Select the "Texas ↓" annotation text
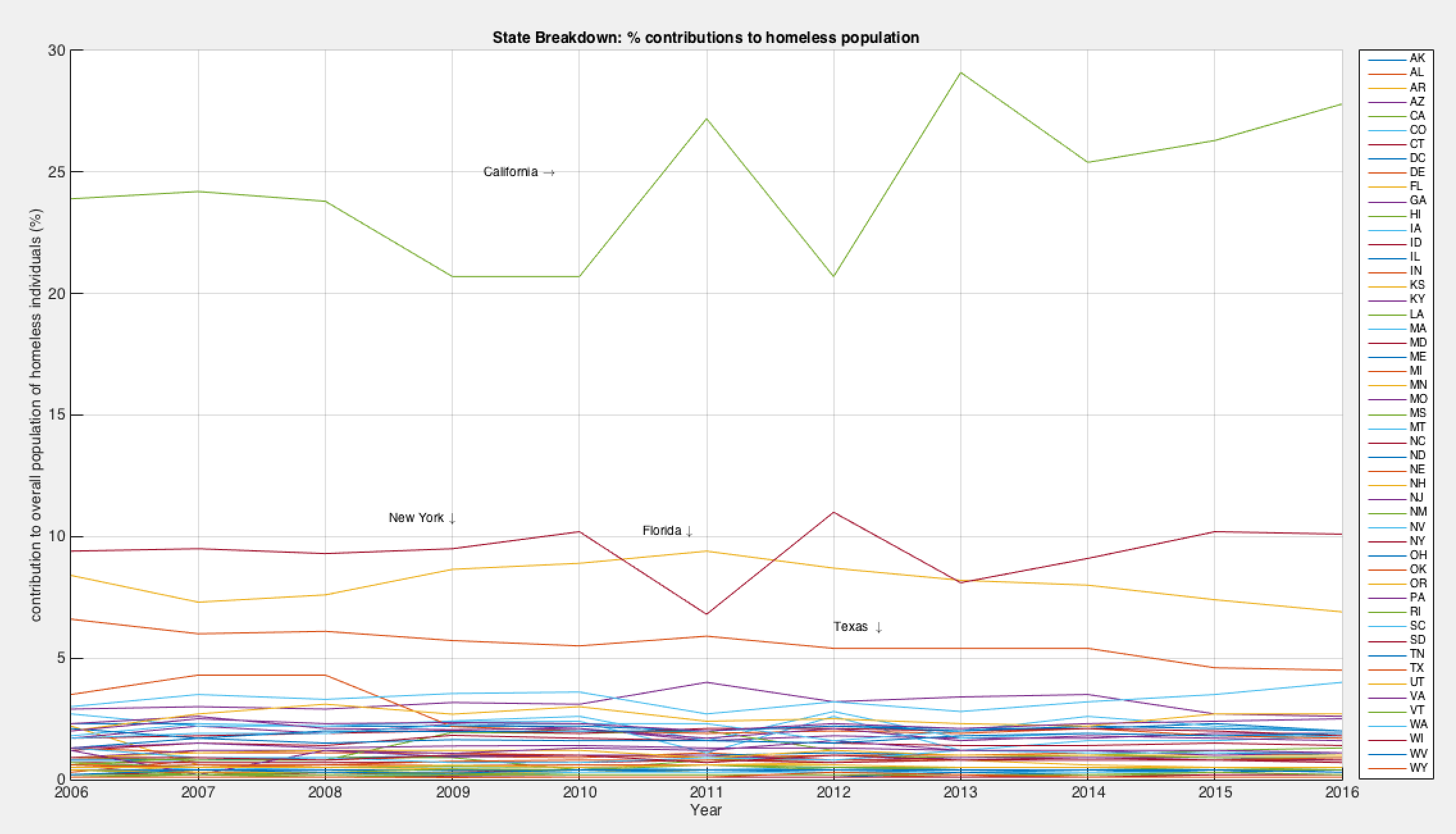Viewport: 1456px width, 834px height. [x=857, y=626]
